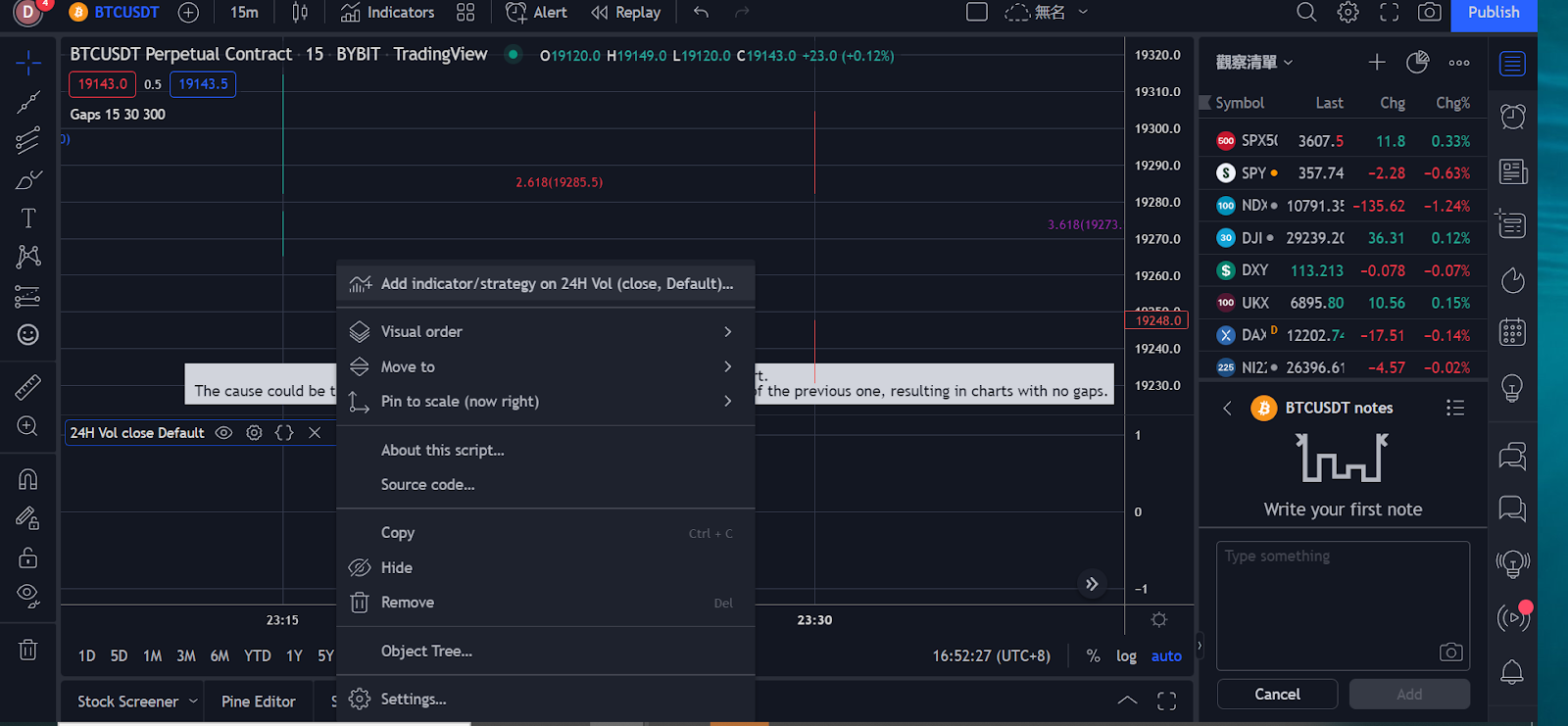
Task: Add symbol to watchlist with plus icon
Action: (1377, 63)
